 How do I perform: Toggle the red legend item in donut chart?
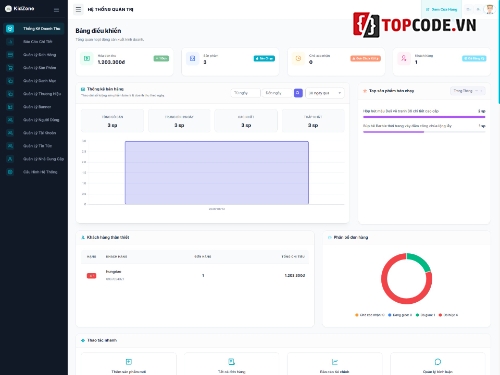tap(448, 315)
